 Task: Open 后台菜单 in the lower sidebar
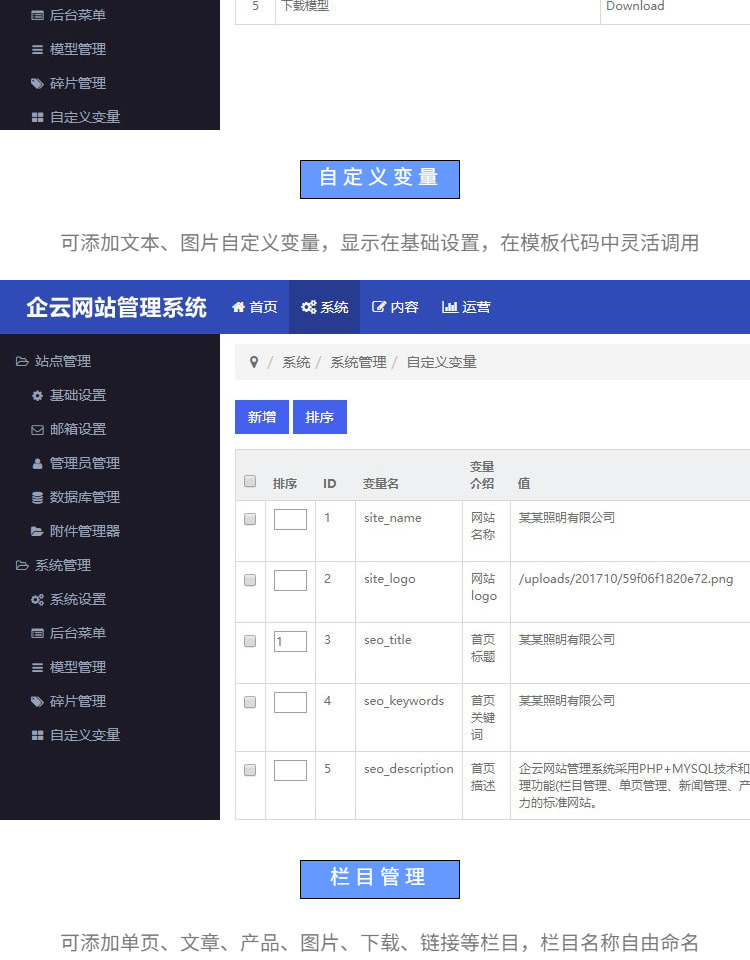coord(77,633)
